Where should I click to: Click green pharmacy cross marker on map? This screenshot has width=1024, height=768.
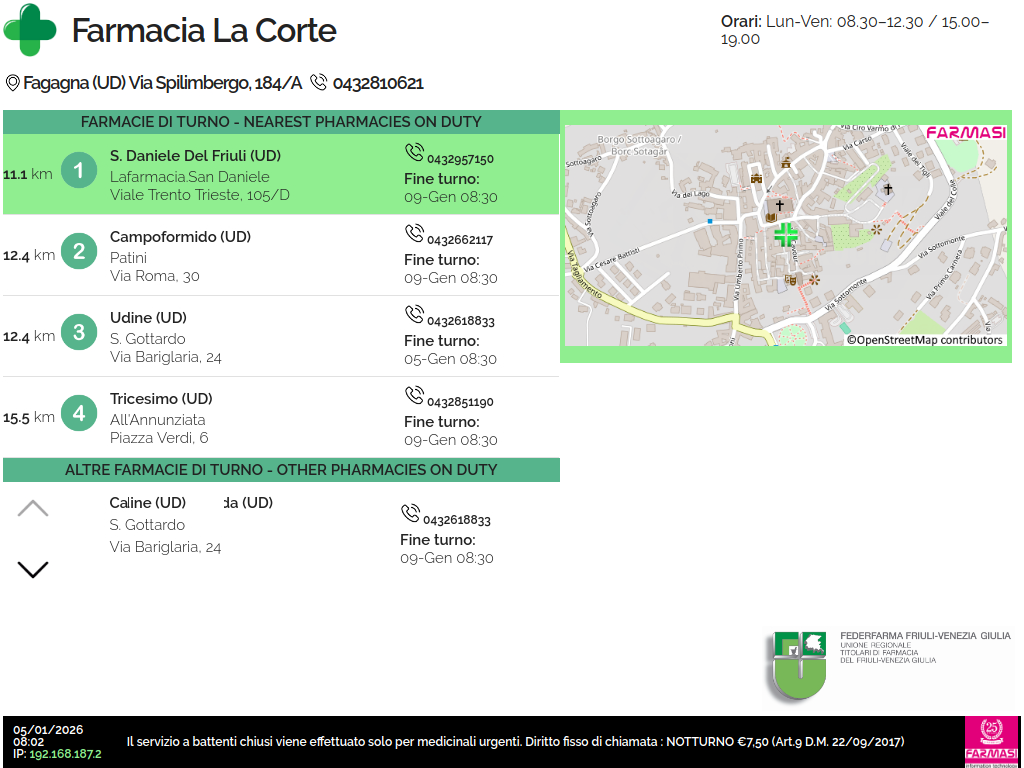pyautogui.click(x=786, y=235)
